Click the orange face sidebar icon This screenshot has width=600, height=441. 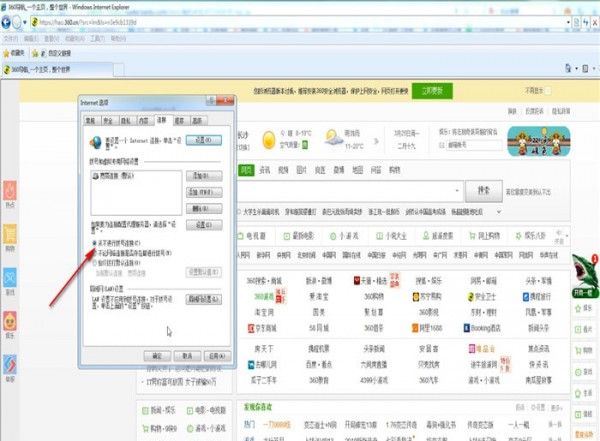pyautogui.click(x=10, y=321)
